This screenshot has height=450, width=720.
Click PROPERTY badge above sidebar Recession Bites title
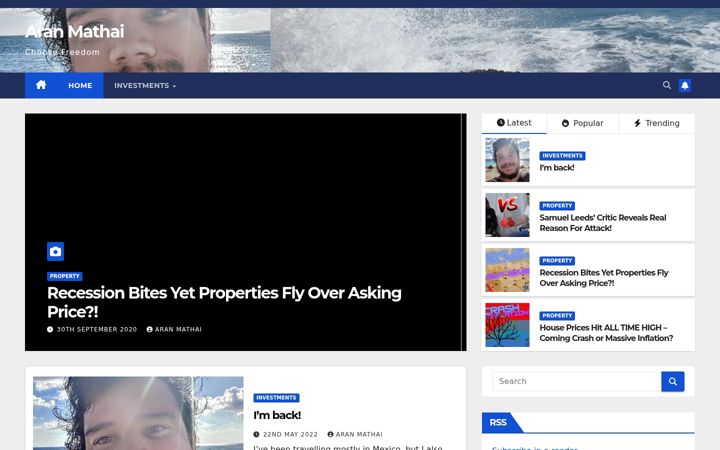557,261
